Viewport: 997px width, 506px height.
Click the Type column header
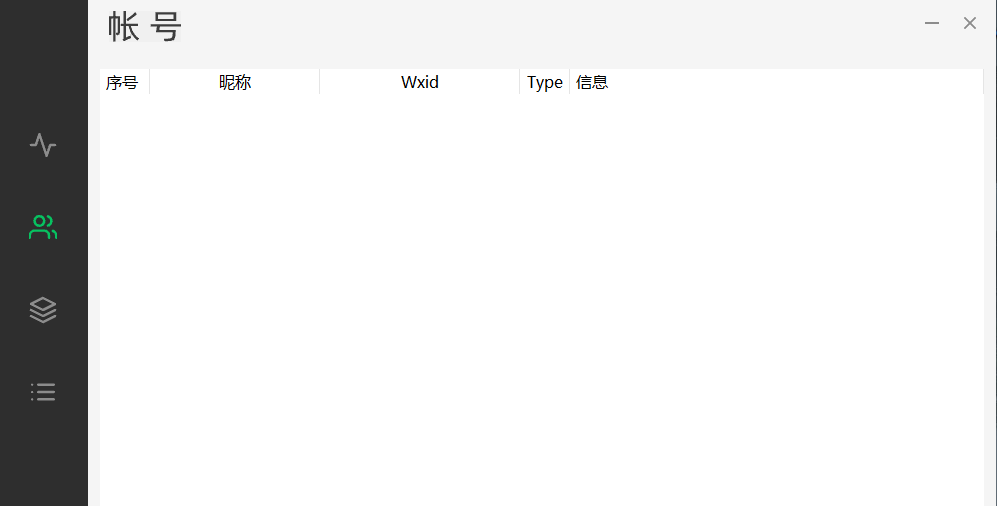tap(545, 83)
